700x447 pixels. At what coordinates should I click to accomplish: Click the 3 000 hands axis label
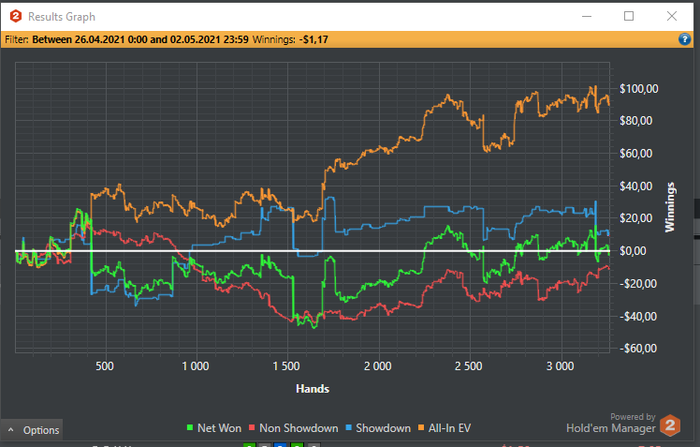[x=560, y=366]
